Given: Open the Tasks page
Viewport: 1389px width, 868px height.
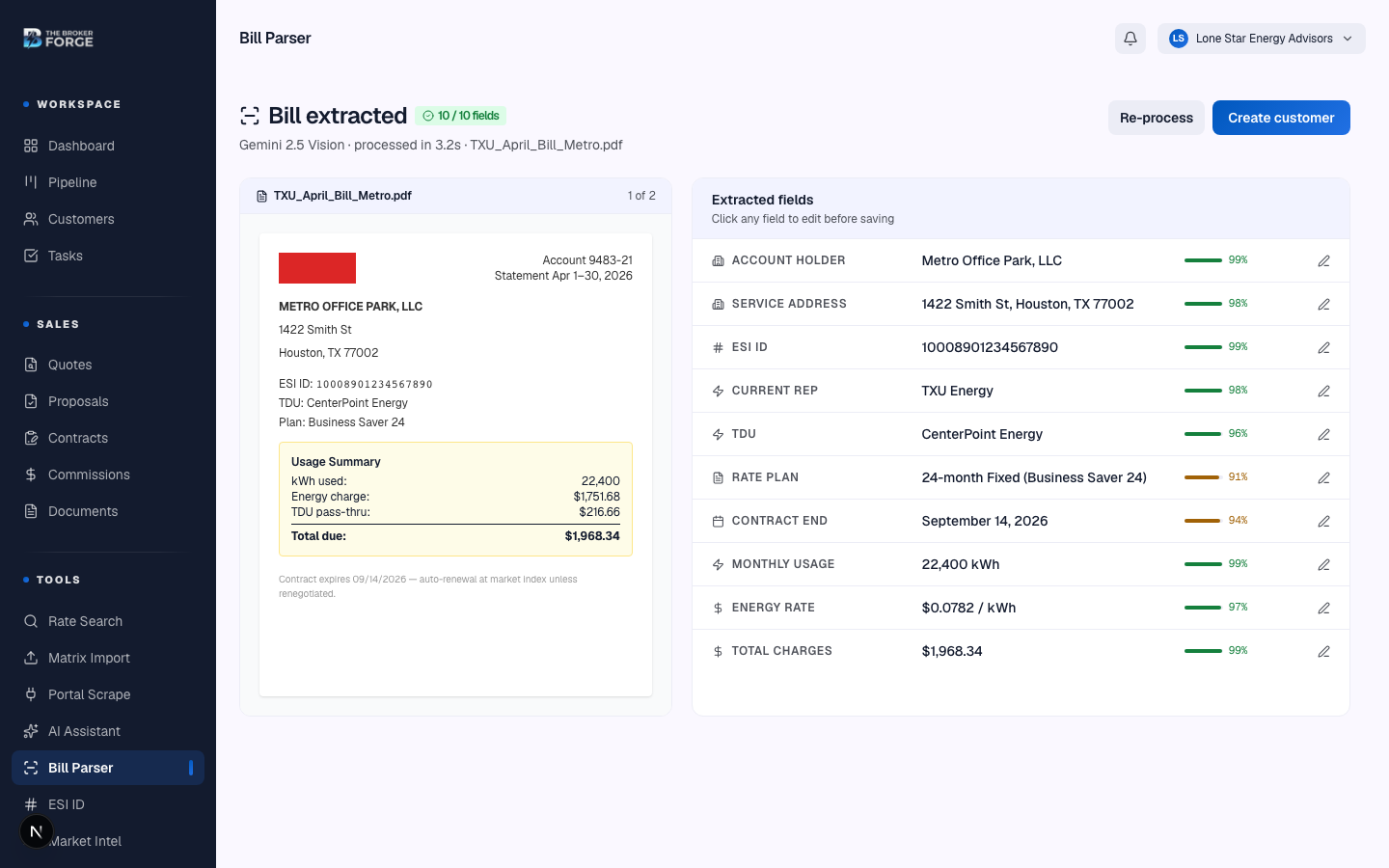Looking at the screenshot, I should coord(108,256).
